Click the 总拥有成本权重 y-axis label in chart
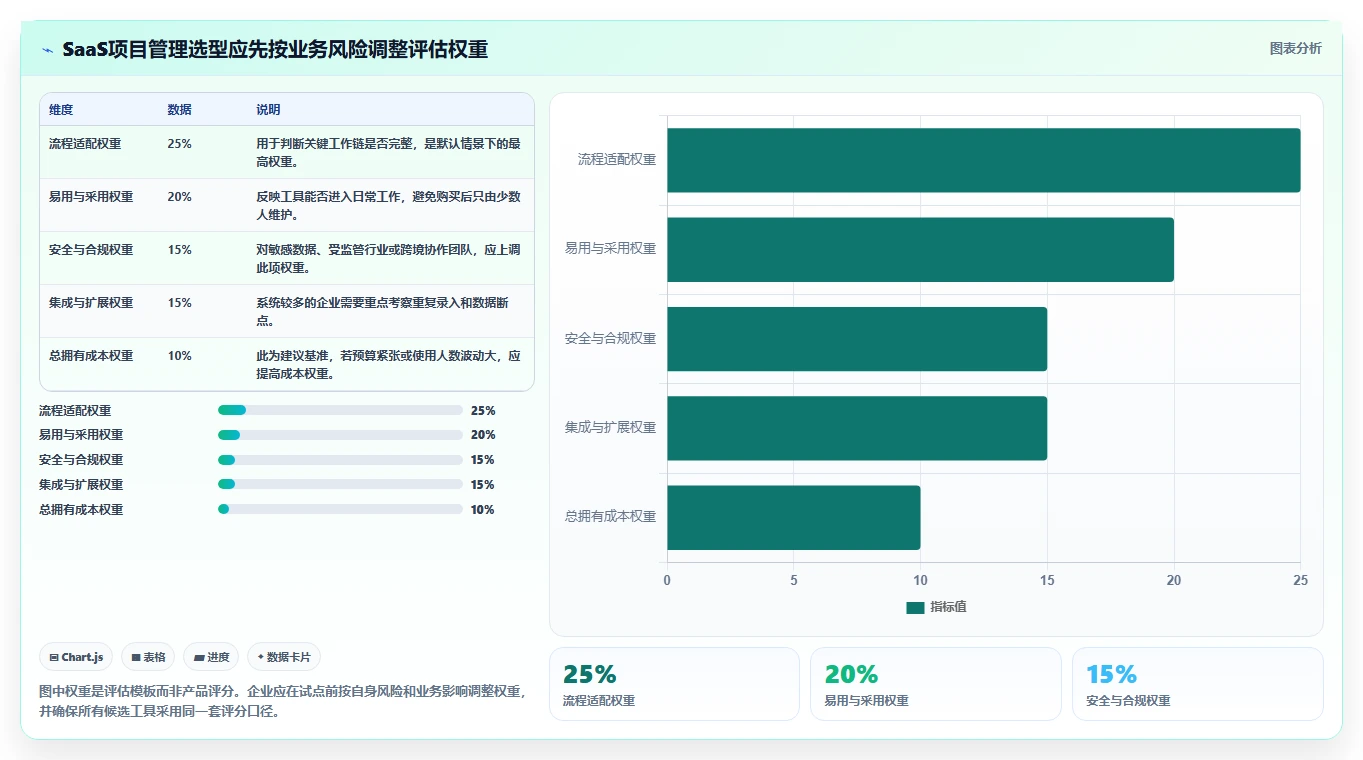Screen dimensions: 1363x760 point(611,517)
